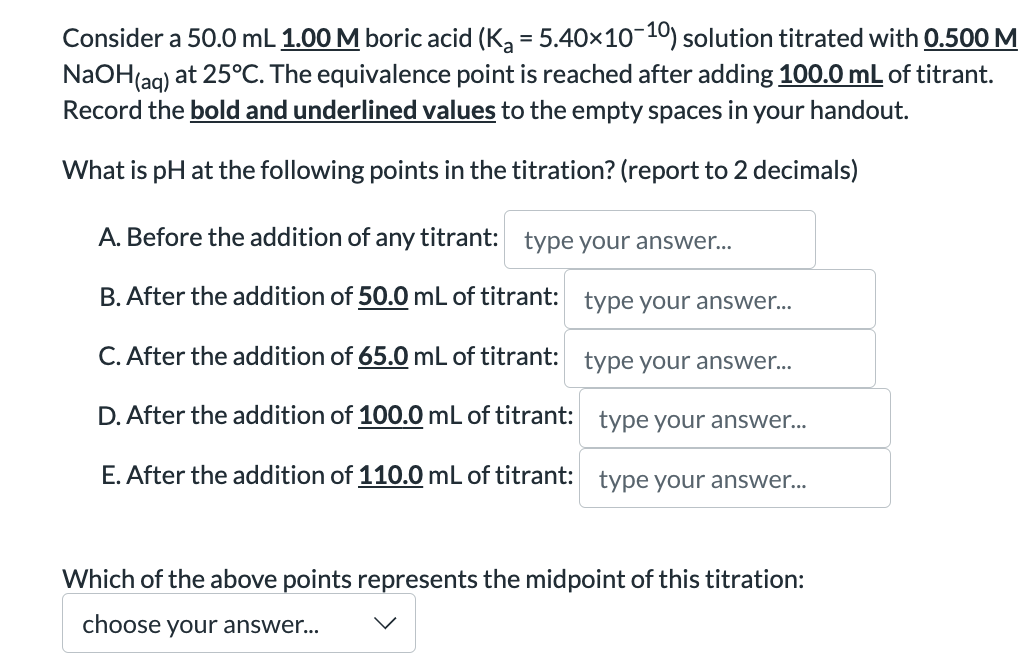Image resolution: width=1033 pixels, height=672 pixels.
Task: Select the underlined '65.0' in point C
Action: pos(383,356)
